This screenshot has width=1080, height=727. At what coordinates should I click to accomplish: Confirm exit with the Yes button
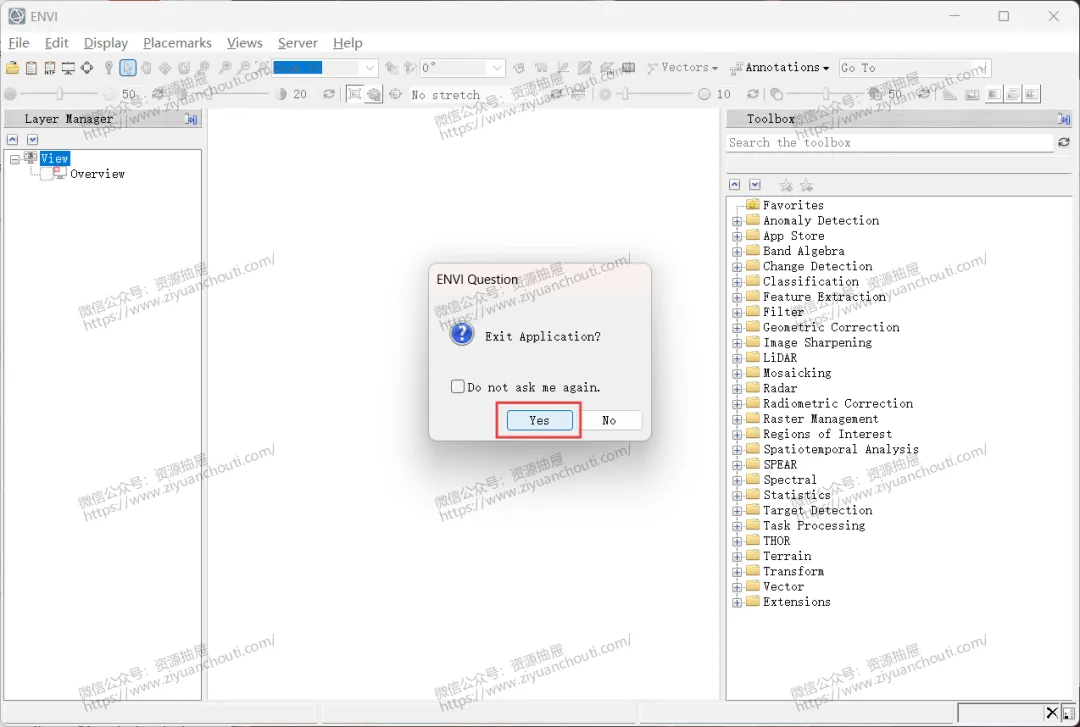[x=539, y=420]
